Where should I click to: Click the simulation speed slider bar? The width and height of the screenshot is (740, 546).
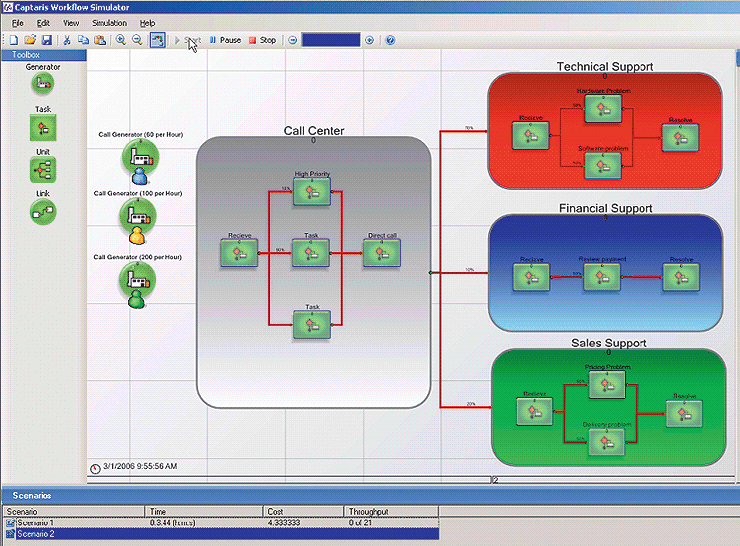pos(330,40)
